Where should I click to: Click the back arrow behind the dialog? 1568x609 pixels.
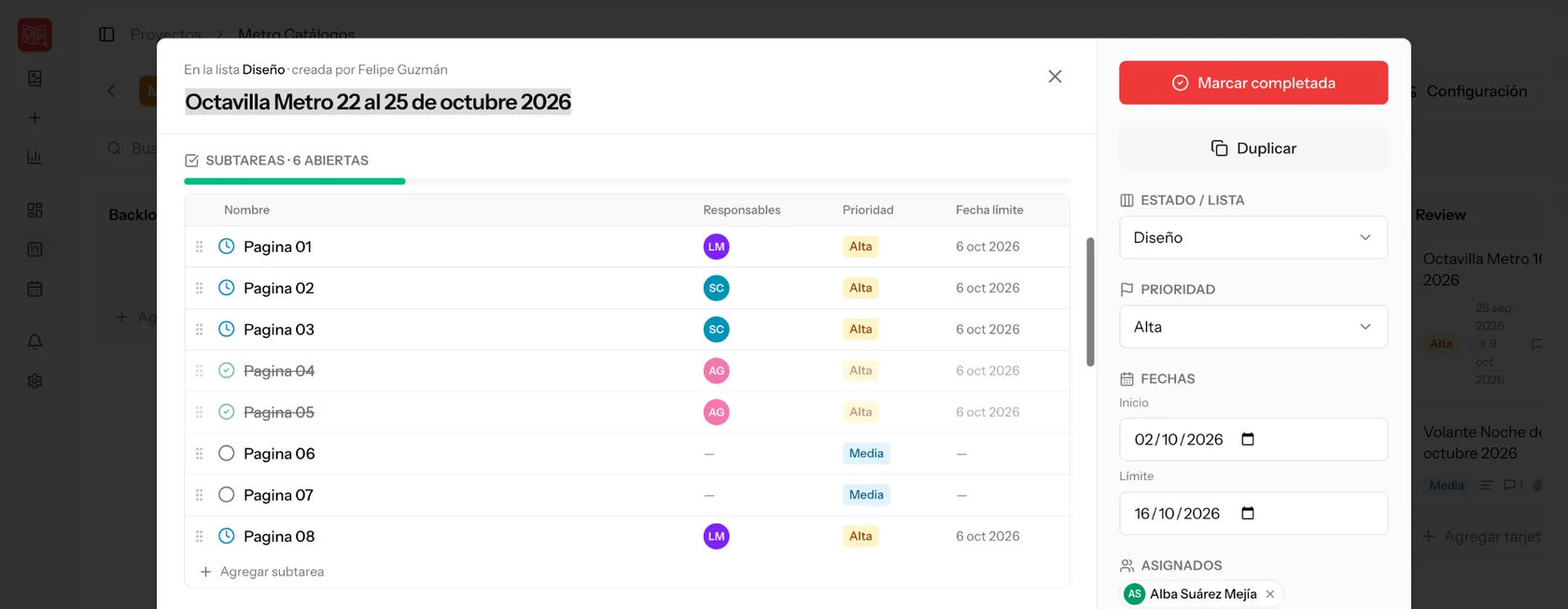(x=112, y=91)
